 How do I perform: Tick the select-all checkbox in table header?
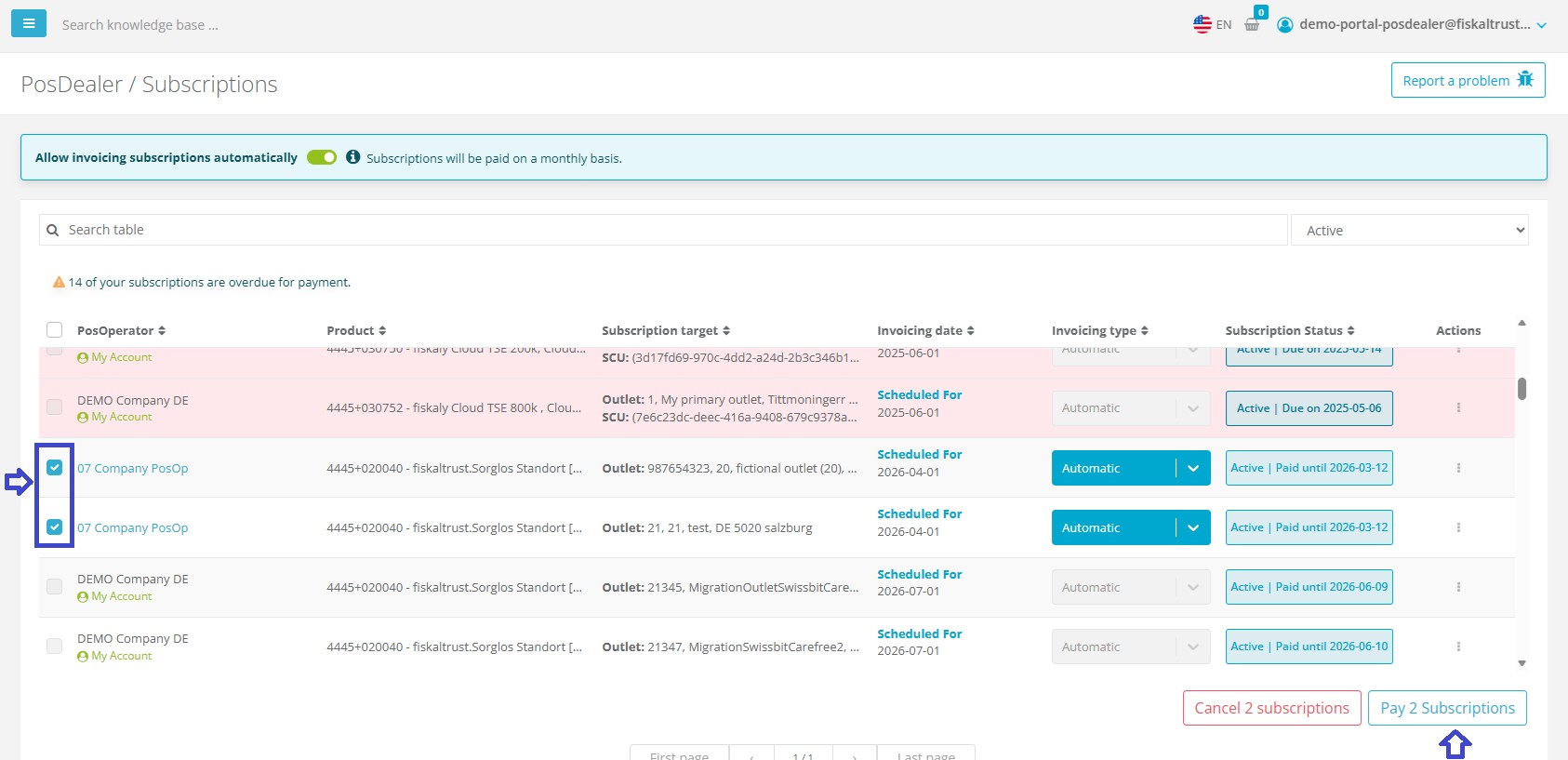coord(55,330)
